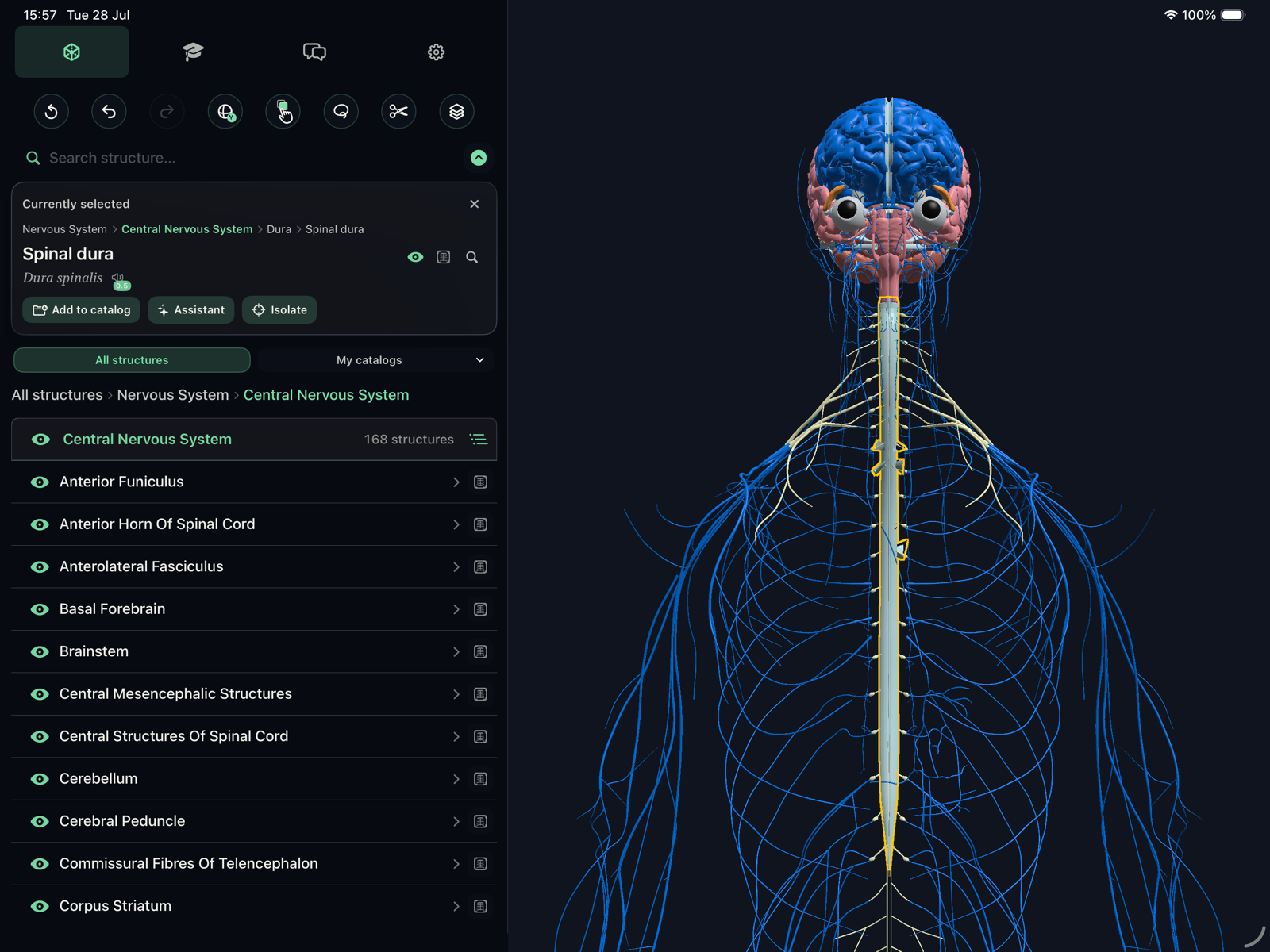Open Cerebellum info page icon
This screenshot has width=1270, height=952.
coord(480,779)
